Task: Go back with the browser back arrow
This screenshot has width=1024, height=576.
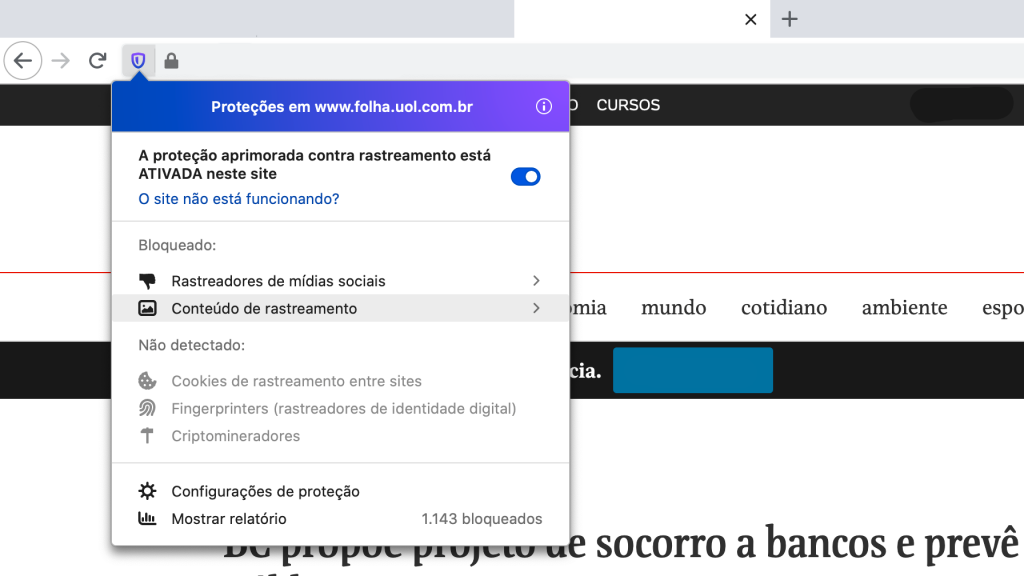Action: tap(23, 61)
